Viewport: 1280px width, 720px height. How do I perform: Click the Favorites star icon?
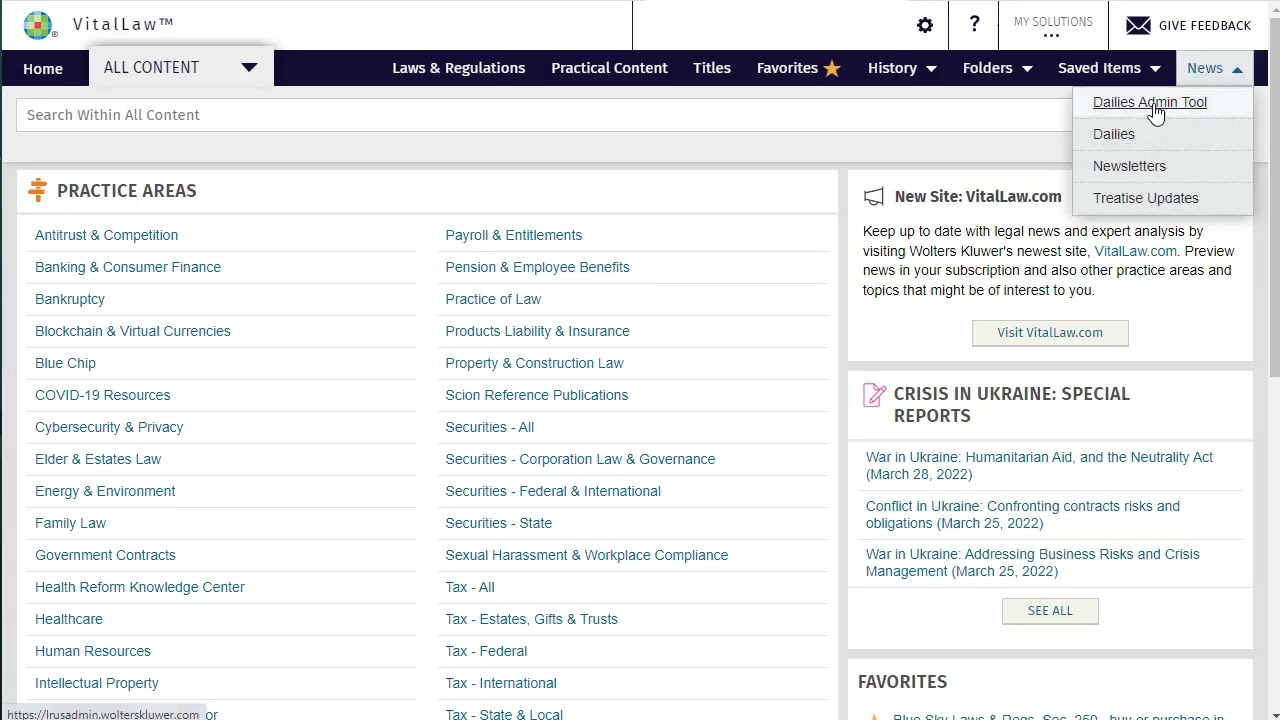pos(832,68)
